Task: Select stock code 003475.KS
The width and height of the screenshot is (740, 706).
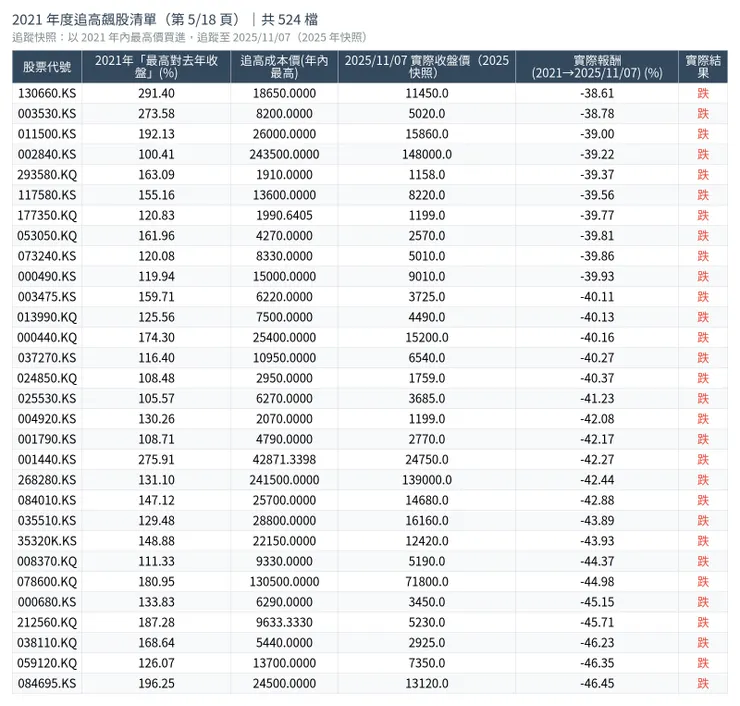Action: coord(47,297)
